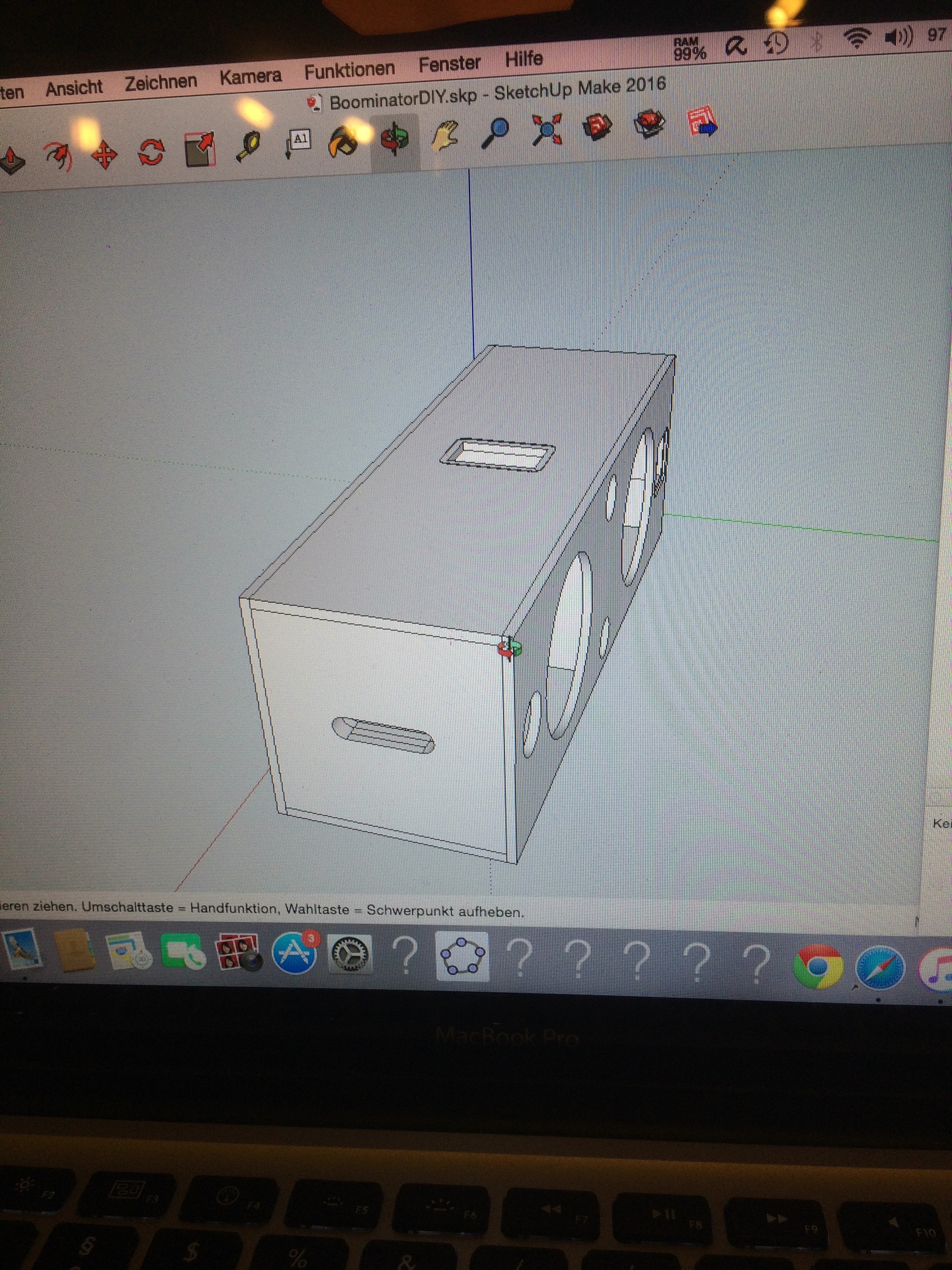Open the Hilfe menu

[x=524, y=60]
